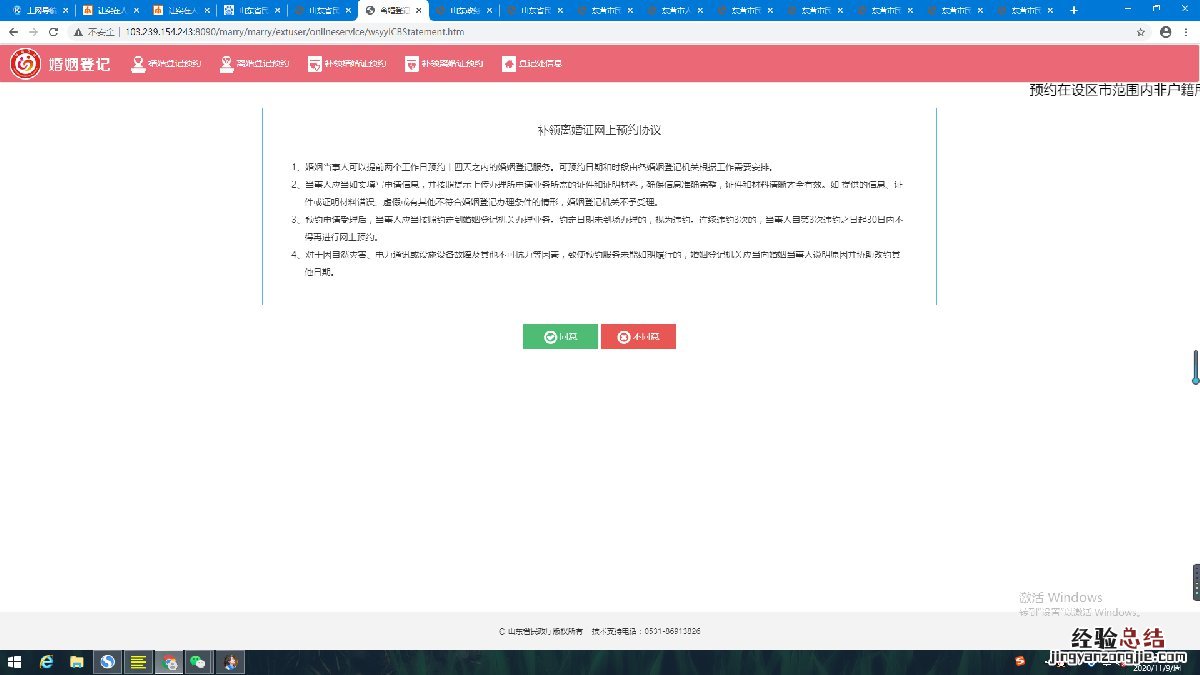Open the last pinned taskbar app icon

pos(230,662)
